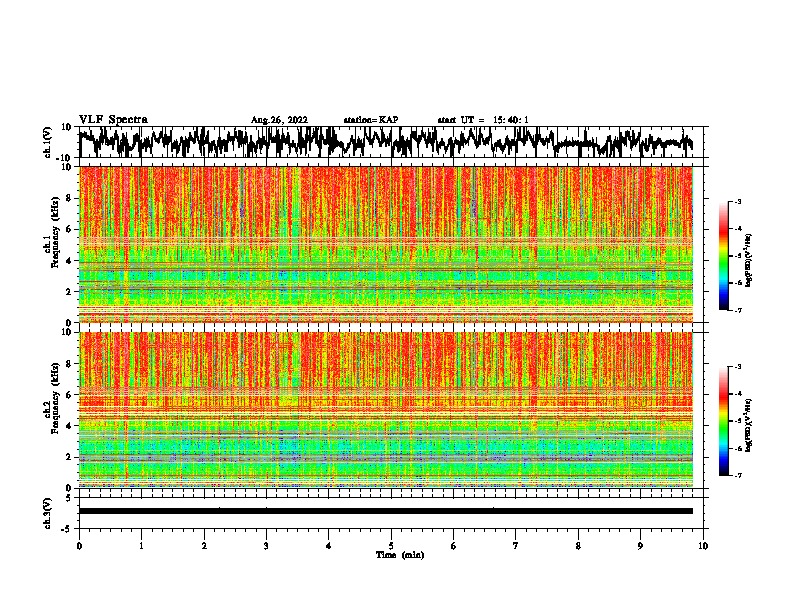Click inside the ch.2 spectrogram panel
Viewport: 792px width, 612px height.
(386, 410)
